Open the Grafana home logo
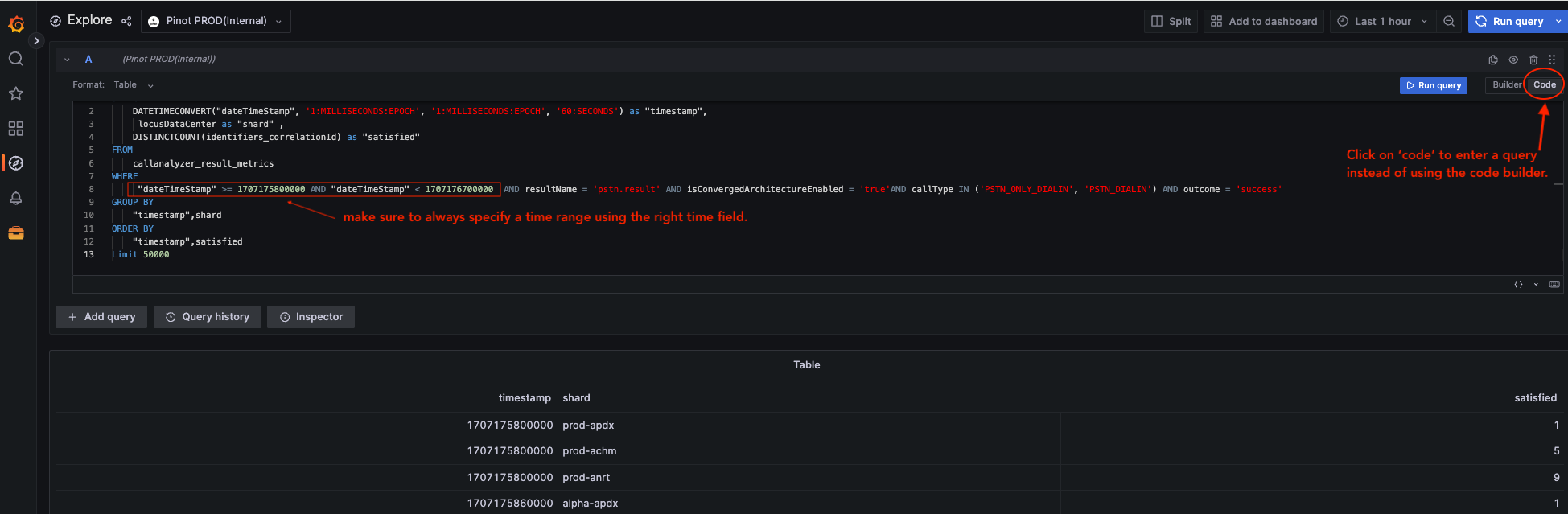The width and height of the screenshot is (1568, 514). pos(16,24)
